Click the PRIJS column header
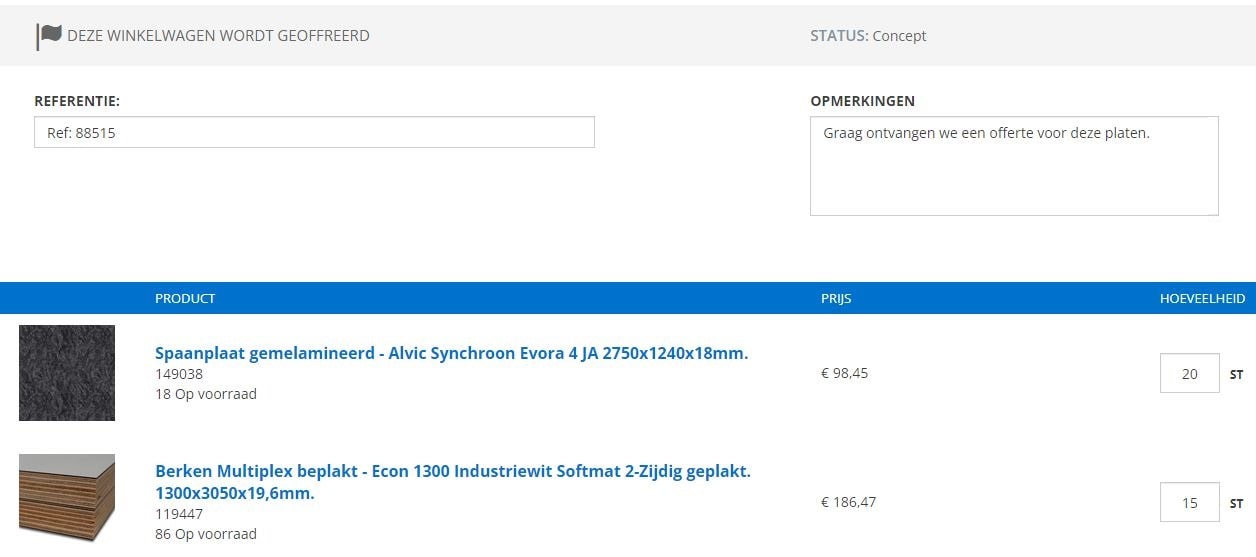This screenshot has width=1256, height=557. (836, 298)
